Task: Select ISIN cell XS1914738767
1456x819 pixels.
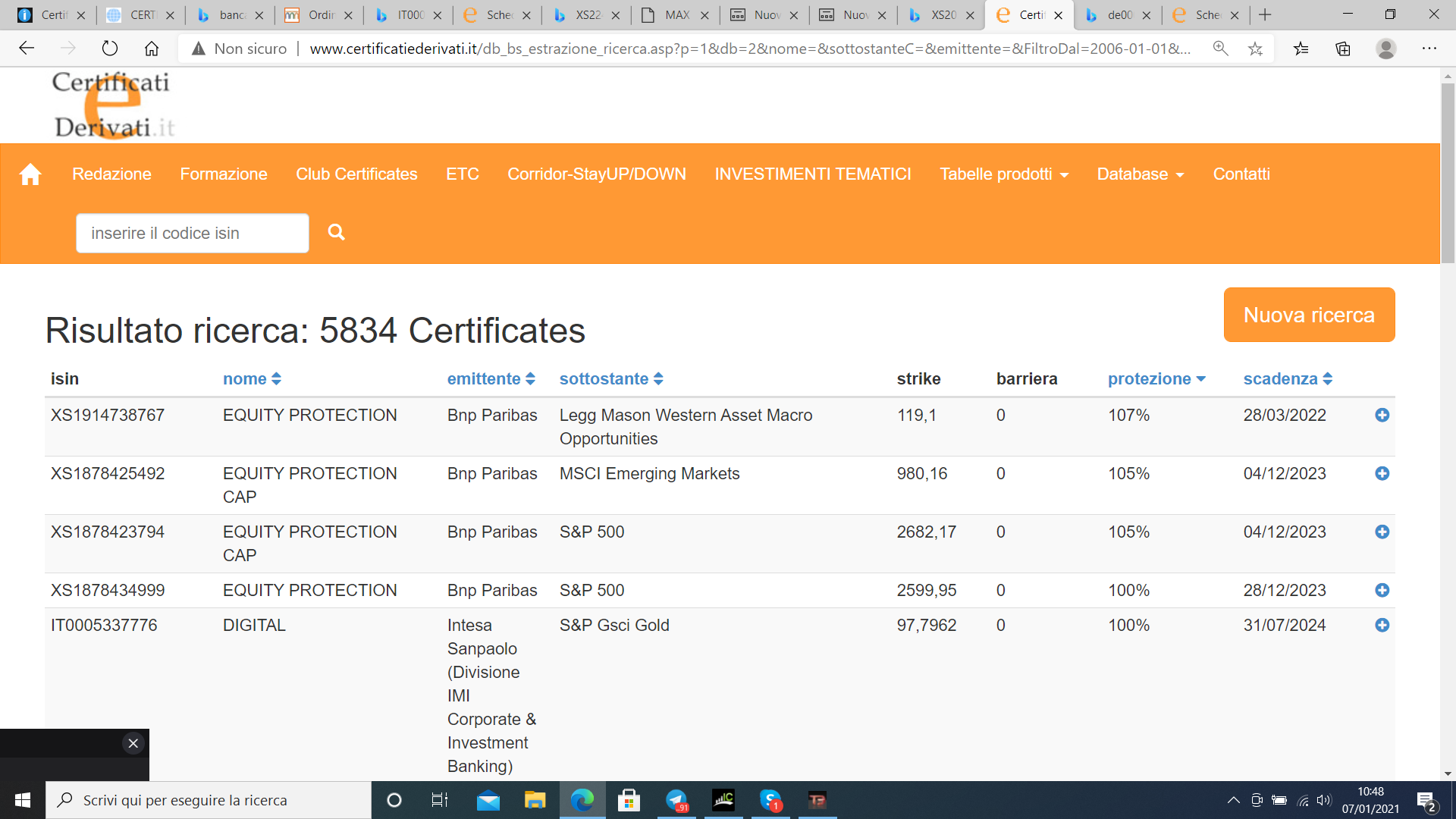Action: point(108,415)
